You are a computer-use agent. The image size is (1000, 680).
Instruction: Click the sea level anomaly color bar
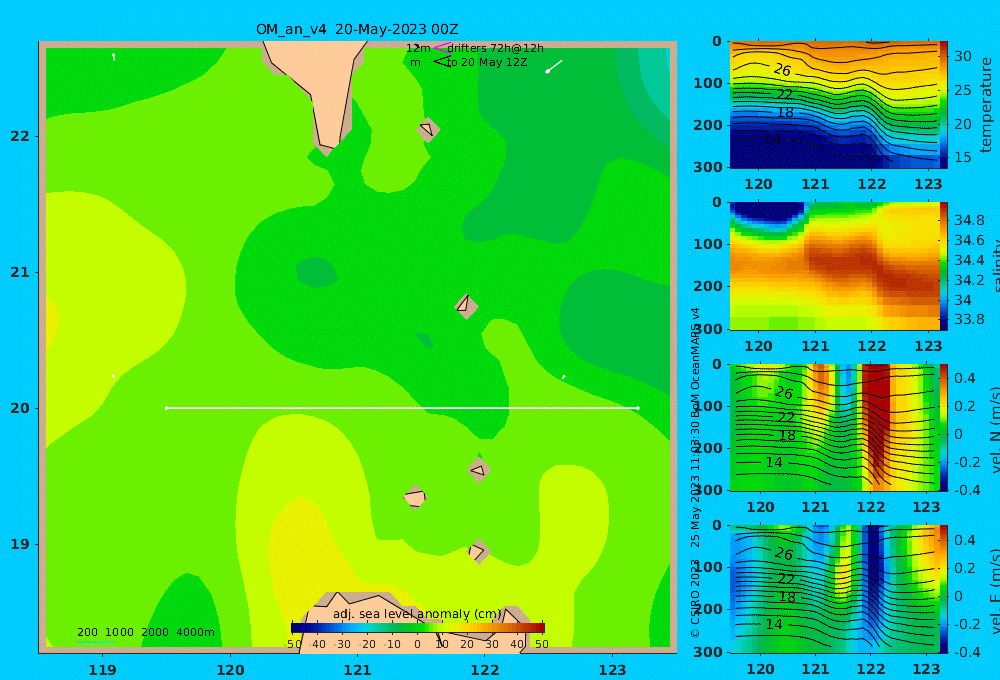coord(418,628)
